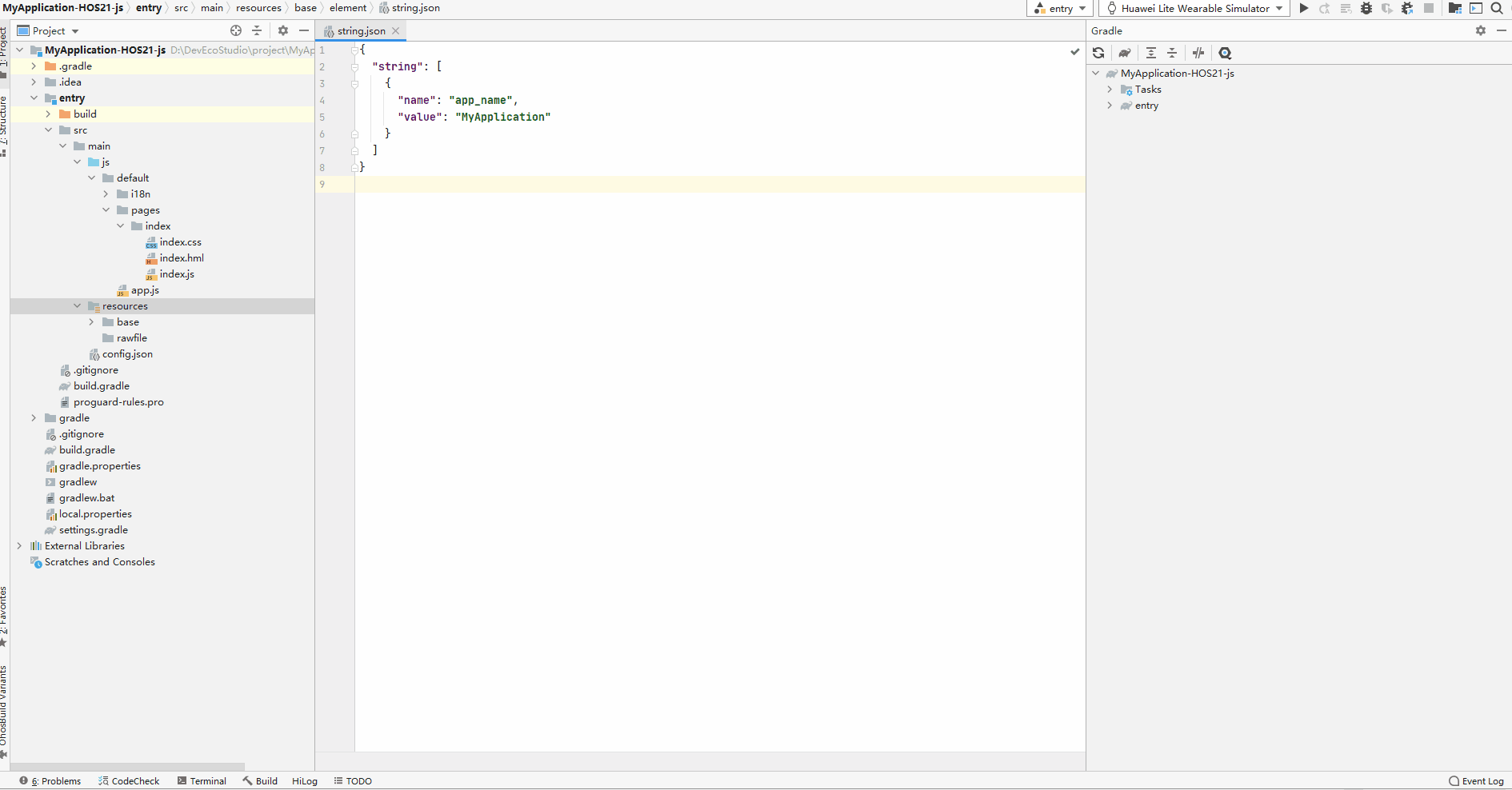
Task: Expand all nodes in Gradle panel
Action: 1151,53
